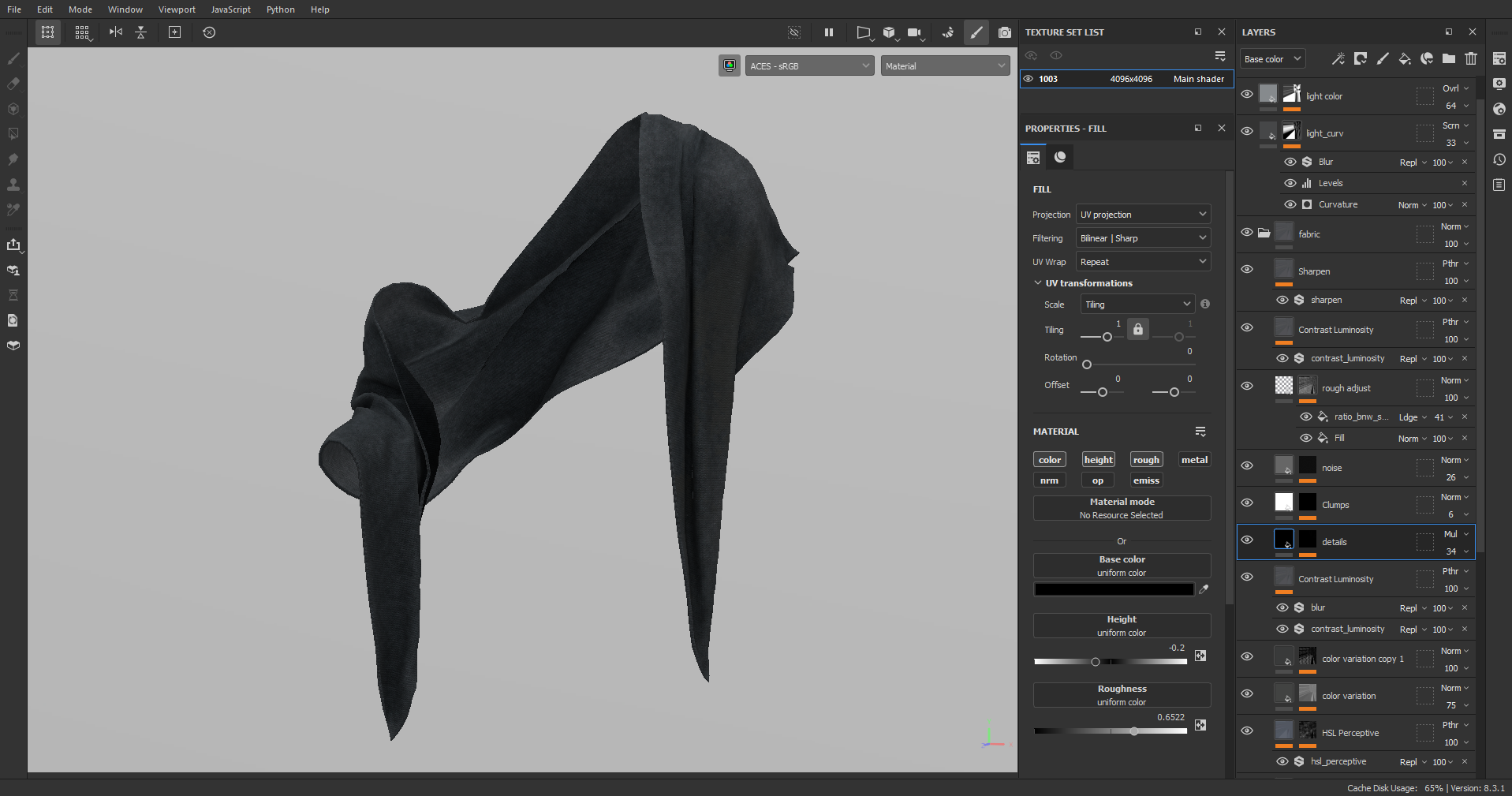1512x796 pixels.
Task: Toggle visibility of the Clumps layer
Action: coord(1247,503)
